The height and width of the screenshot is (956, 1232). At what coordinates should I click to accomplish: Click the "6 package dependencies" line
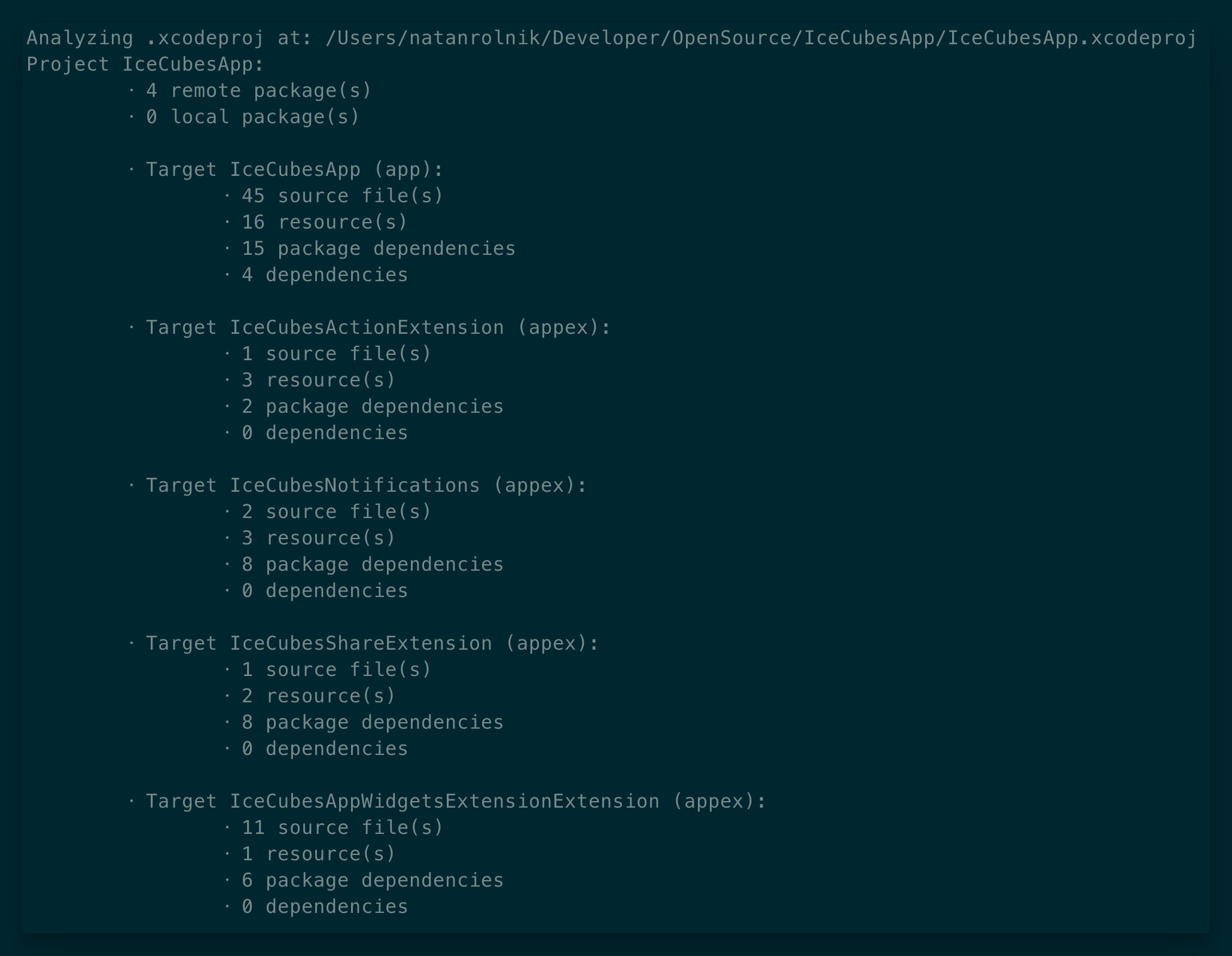(372, 881)
